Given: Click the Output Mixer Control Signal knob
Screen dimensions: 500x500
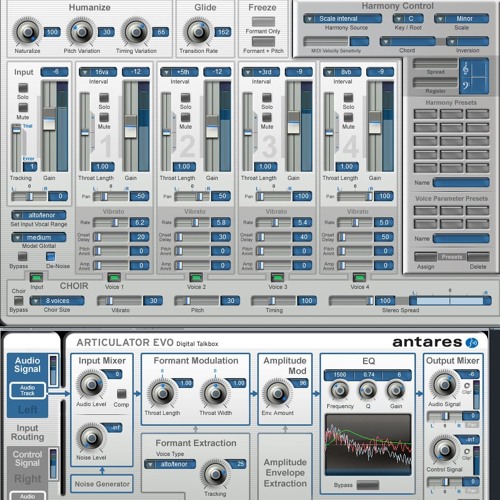Looking at the screenshot, I should click(x=444, y=450).
